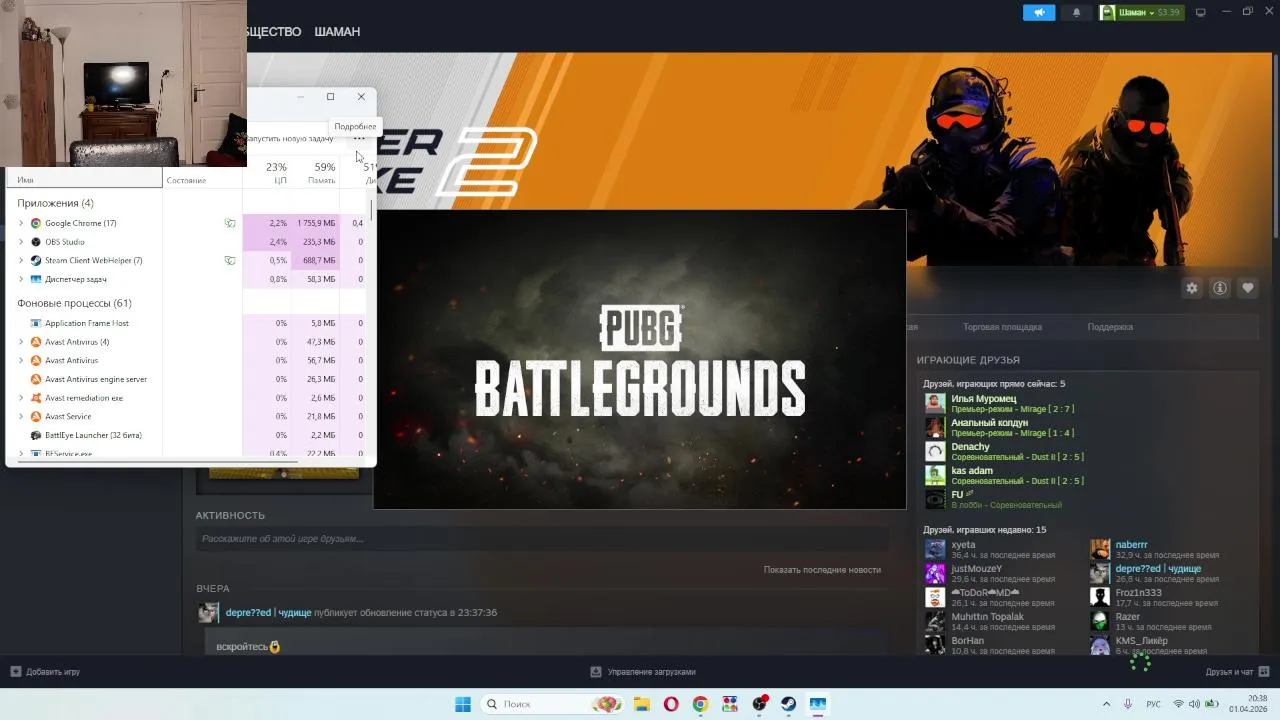Click microphone icon in system tray
The height and width of the screenshot is (720, 1280).
click(1128, 704)
